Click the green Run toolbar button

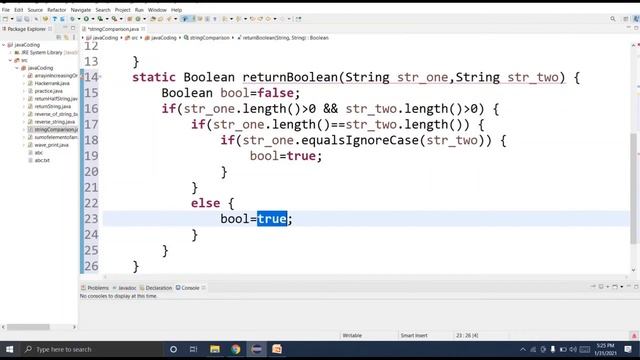(x=86, y=19)
